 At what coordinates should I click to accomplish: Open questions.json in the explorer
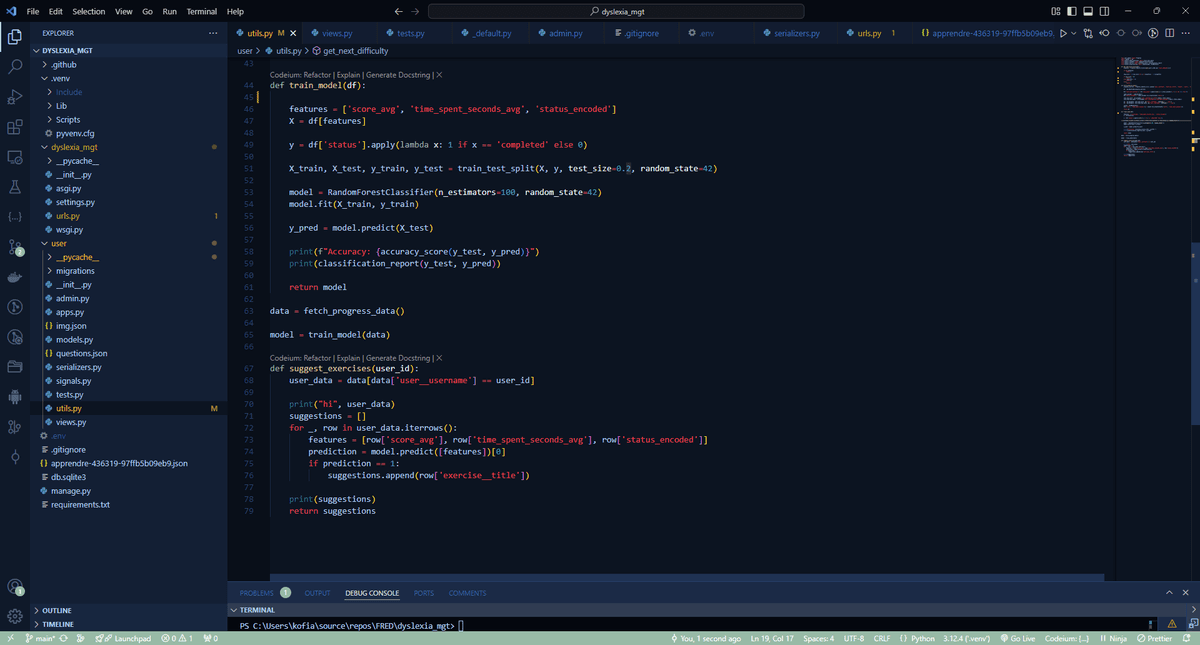click(130, 353)
